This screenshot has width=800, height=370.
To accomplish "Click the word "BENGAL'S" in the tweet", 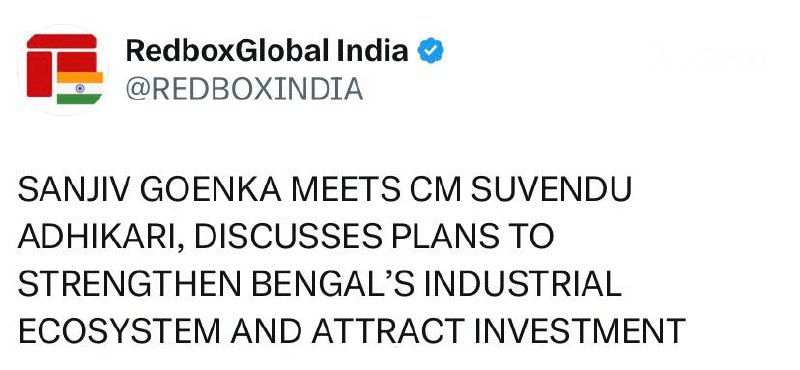I will 333,284.
